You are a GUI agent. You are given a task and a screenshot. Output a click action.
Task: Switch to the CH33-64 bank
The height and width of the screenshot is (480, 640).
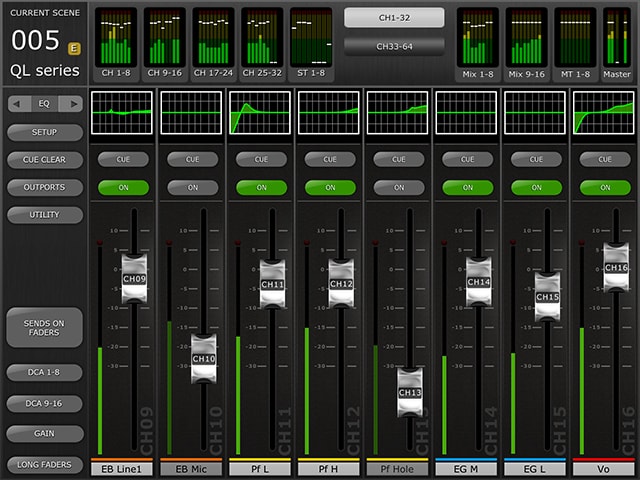393,46
